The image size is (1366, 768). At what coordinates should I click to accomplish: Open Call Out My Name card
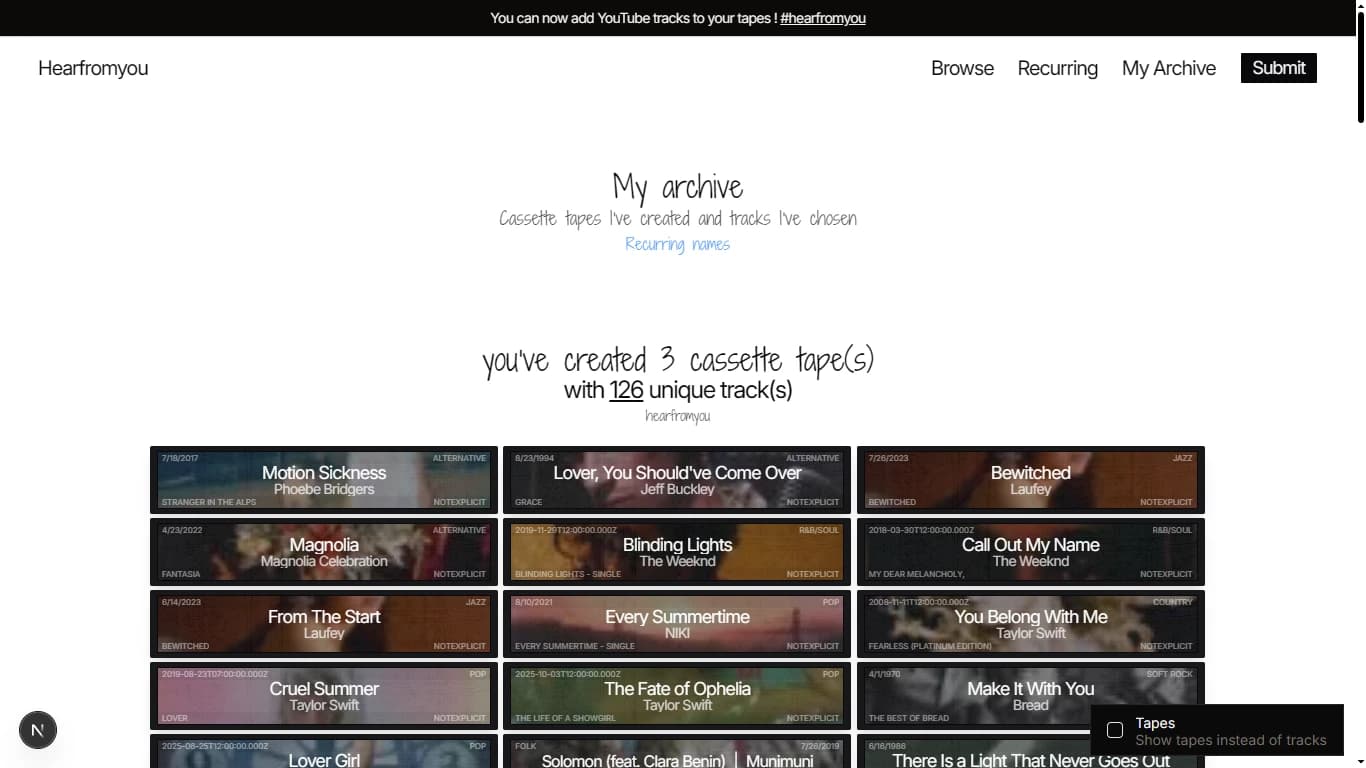pyautogui.click(x=1031, y=552)
